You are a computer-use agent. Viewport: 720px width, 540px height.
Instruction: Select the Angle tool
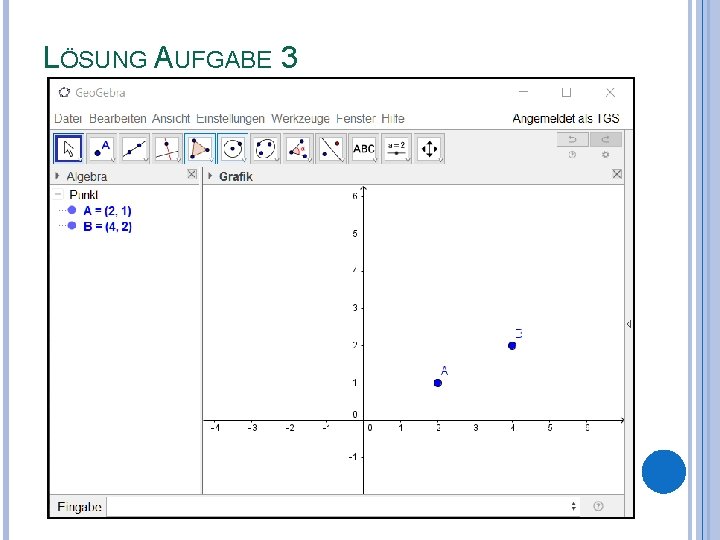tap(298, 148)
